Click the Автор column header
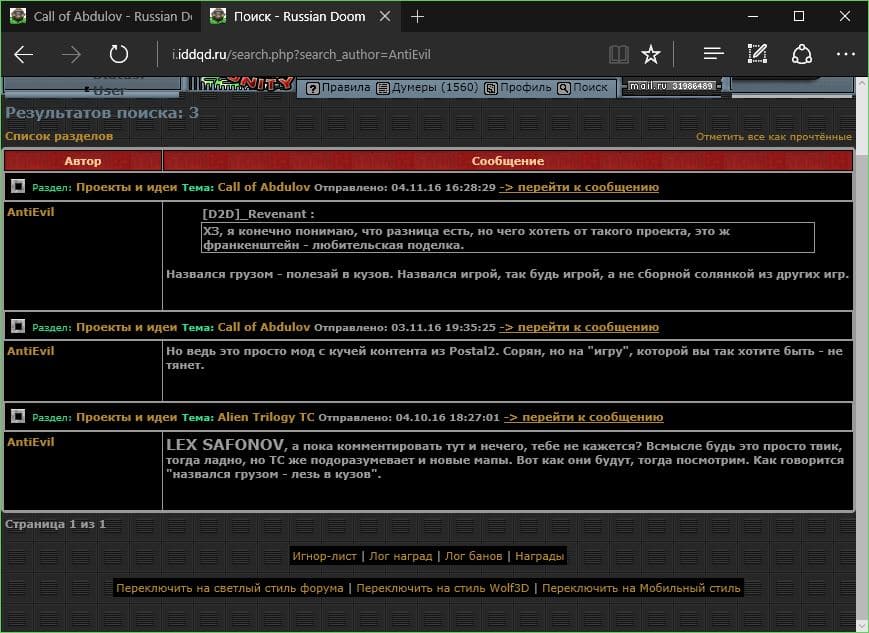869x633 pixels. pos(83,161)
